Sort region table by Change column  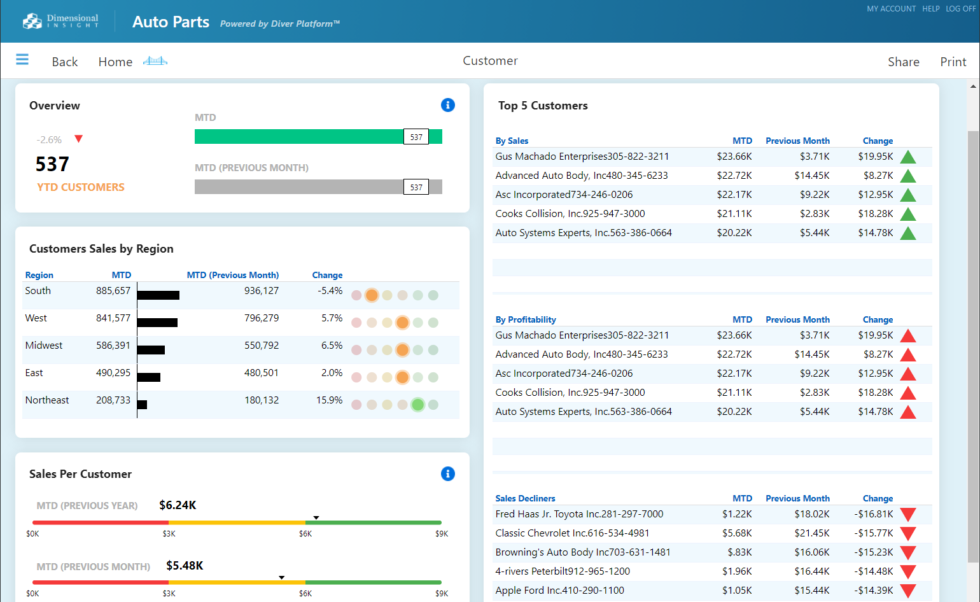(x=327, y=275)
